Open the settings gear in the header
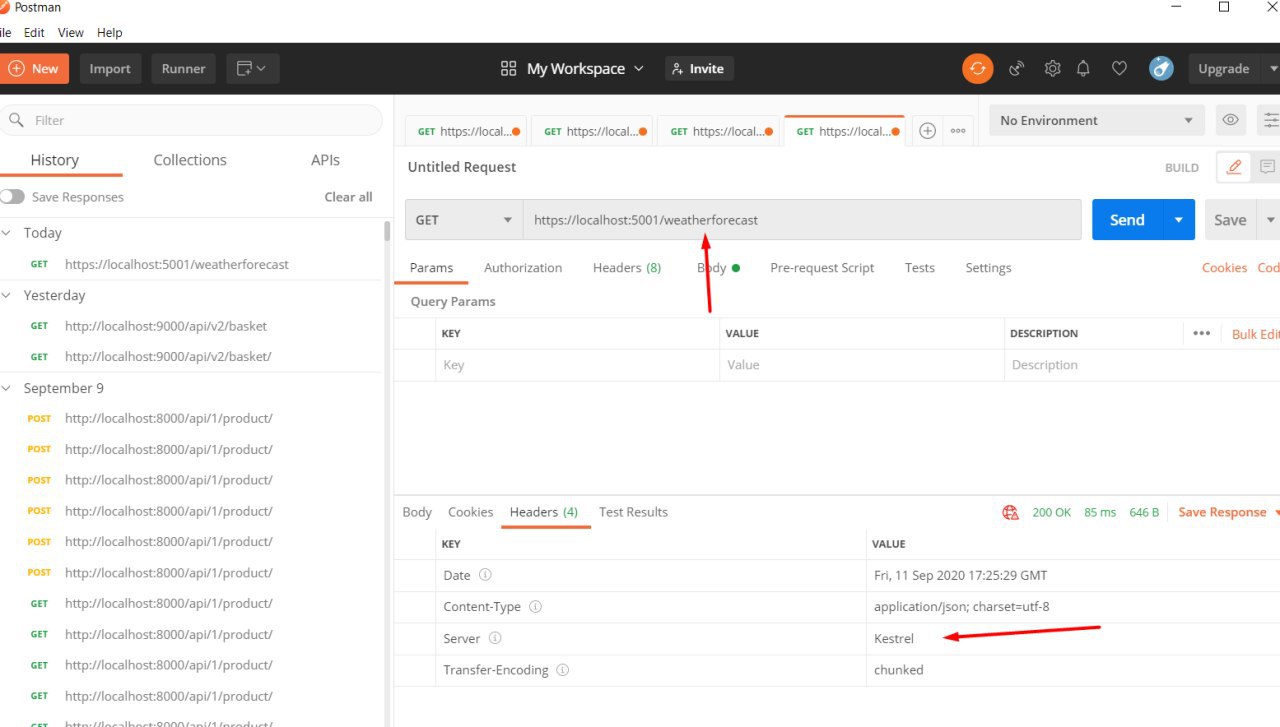The image size is (1280, 727). click(1052, 69)
